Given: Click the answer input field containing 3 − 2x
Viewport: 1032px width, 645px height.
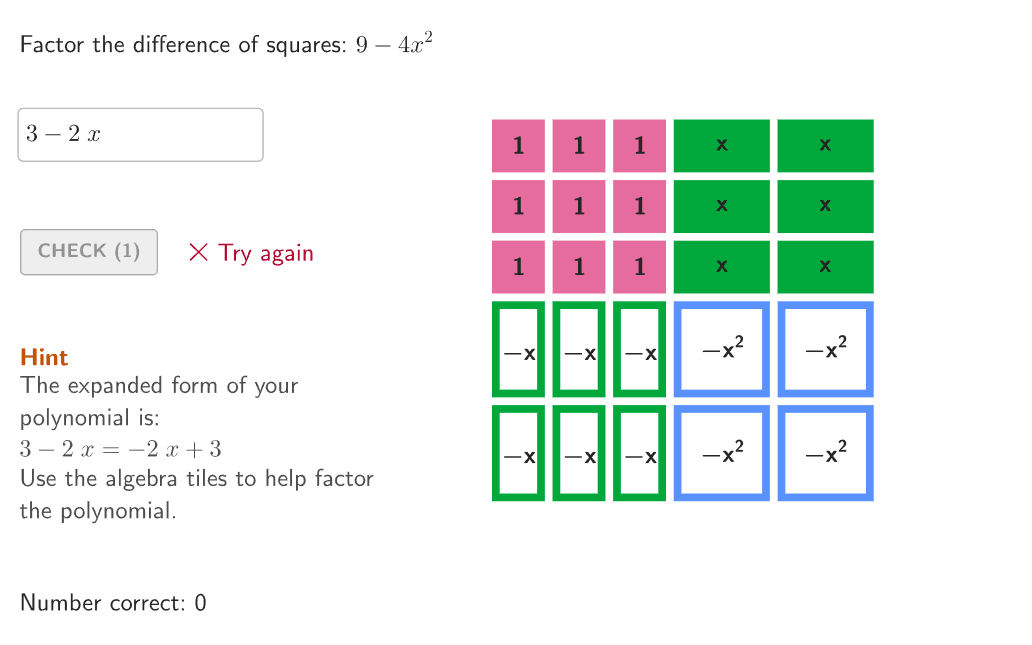Looking at the screenshot, I should [140, 135].
